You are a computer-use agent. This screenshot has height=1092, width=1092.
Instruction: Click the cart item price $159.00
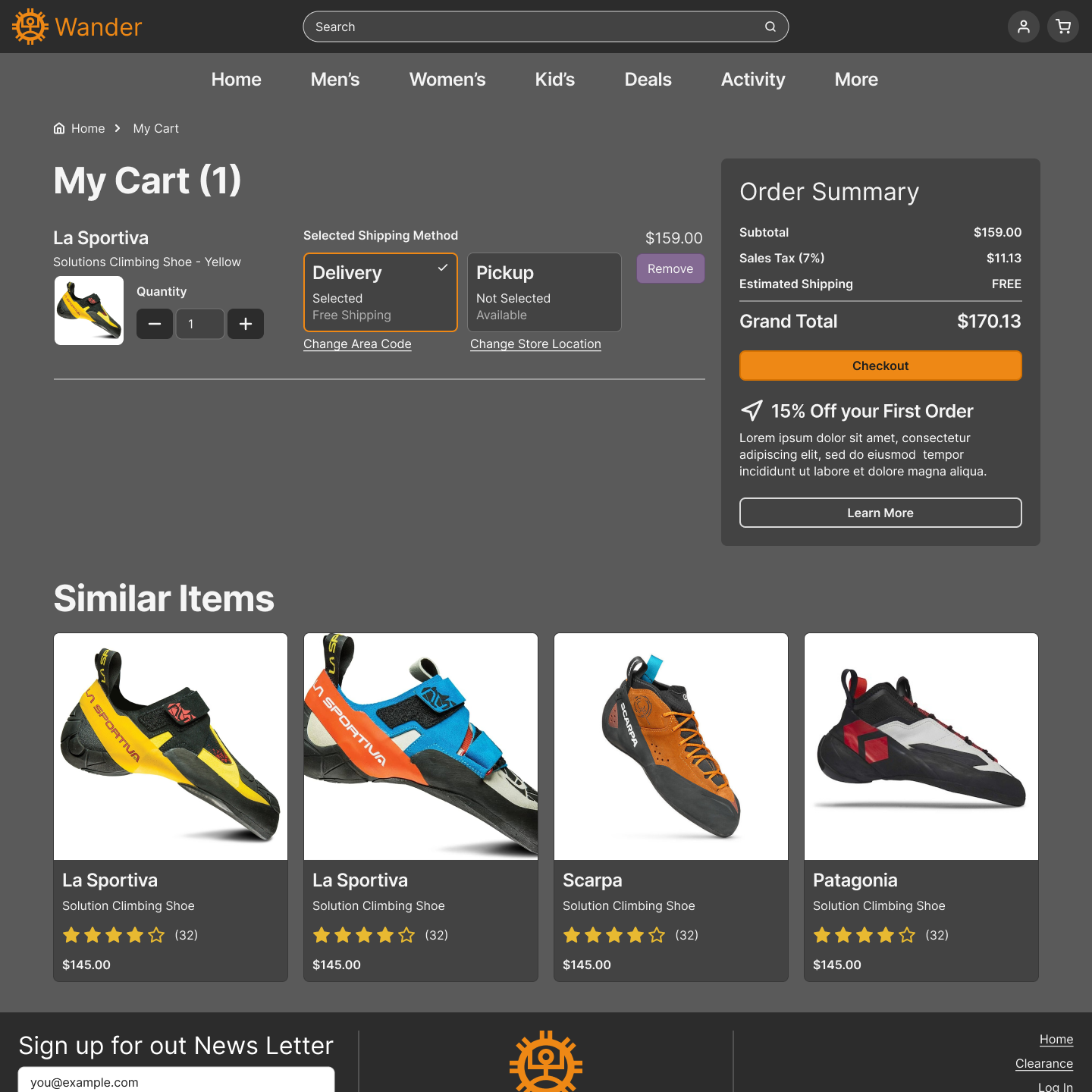pyautogui.click(x=674, y=238)
